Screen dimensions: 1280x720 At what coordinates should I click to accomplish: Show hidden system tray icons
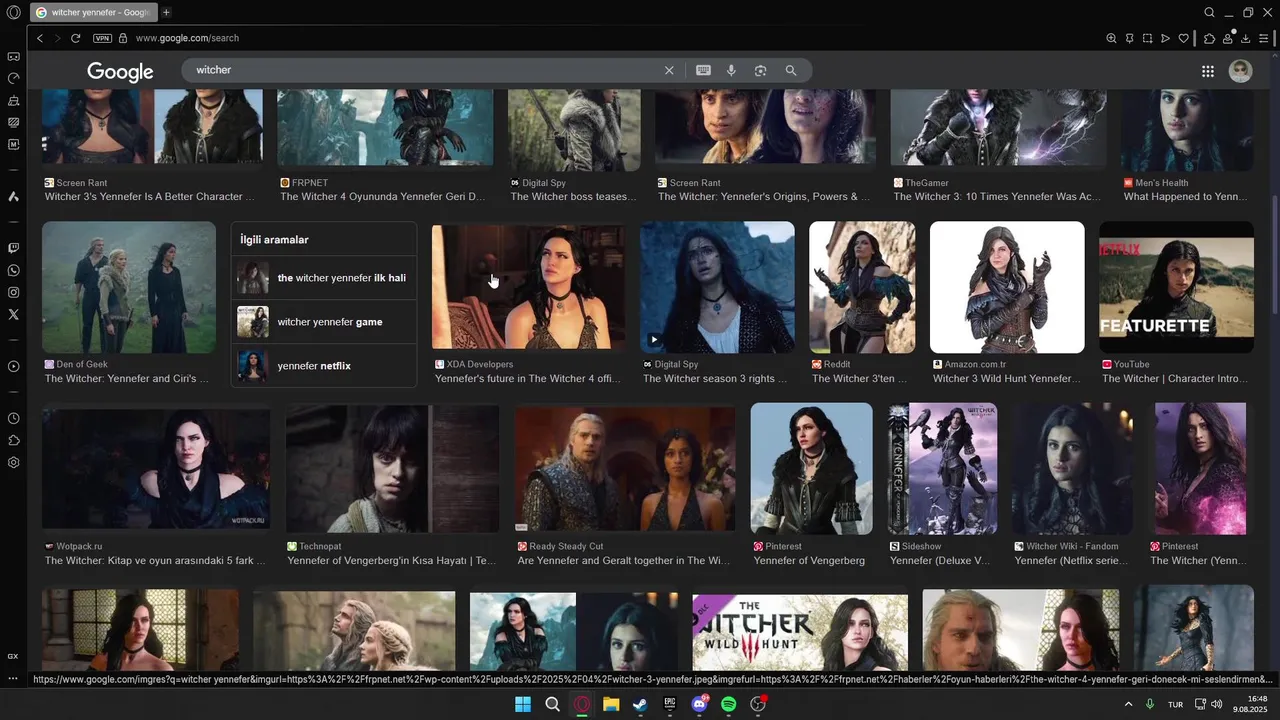(1129, 704)
